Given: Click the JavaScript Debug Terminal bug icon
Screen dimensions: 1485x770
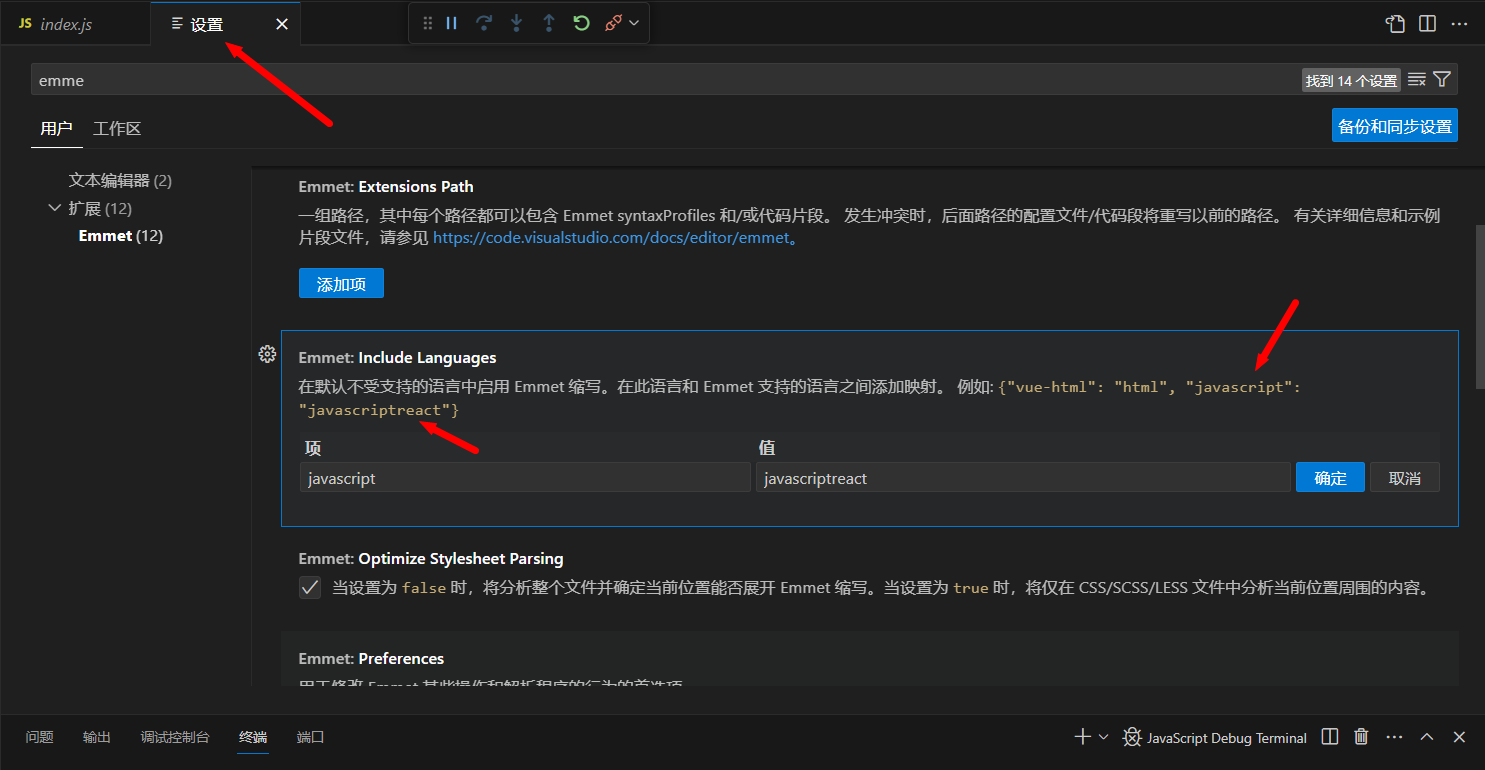Looking at the screenshot, I should click(x=1132, y=737).
